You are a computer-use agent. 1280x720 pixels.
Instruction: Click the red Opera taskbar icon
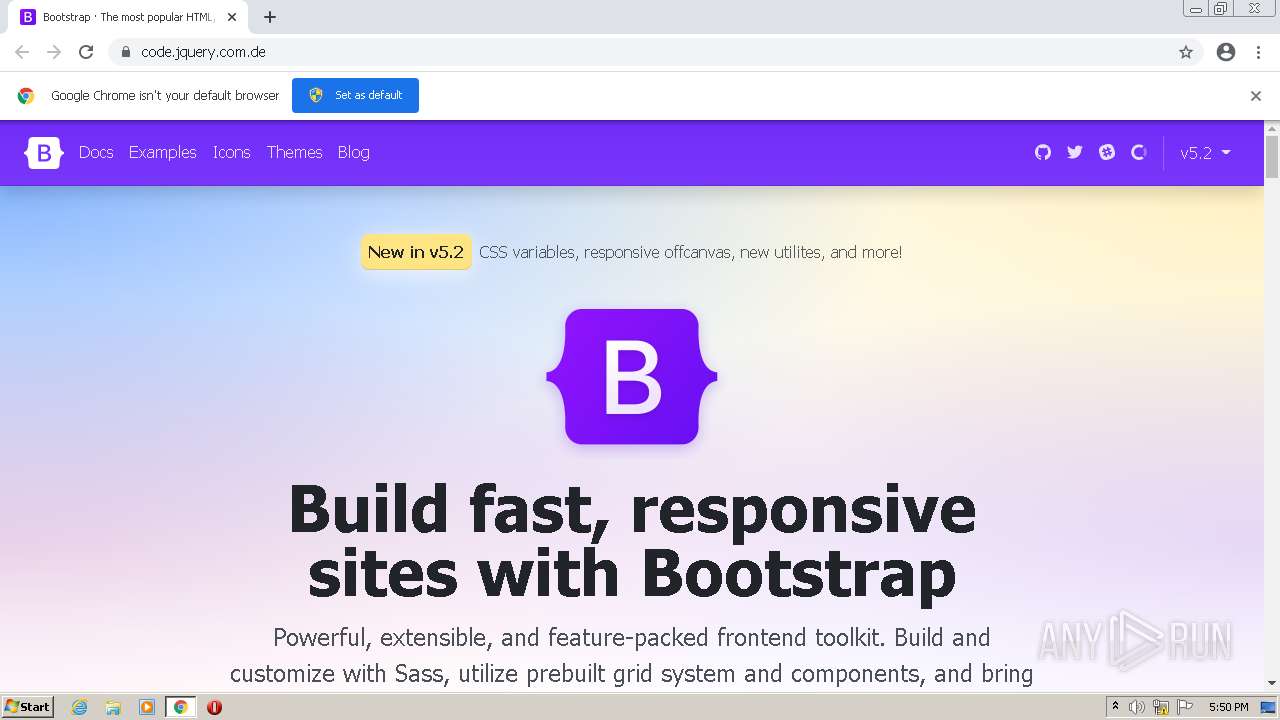pos(214,707)
